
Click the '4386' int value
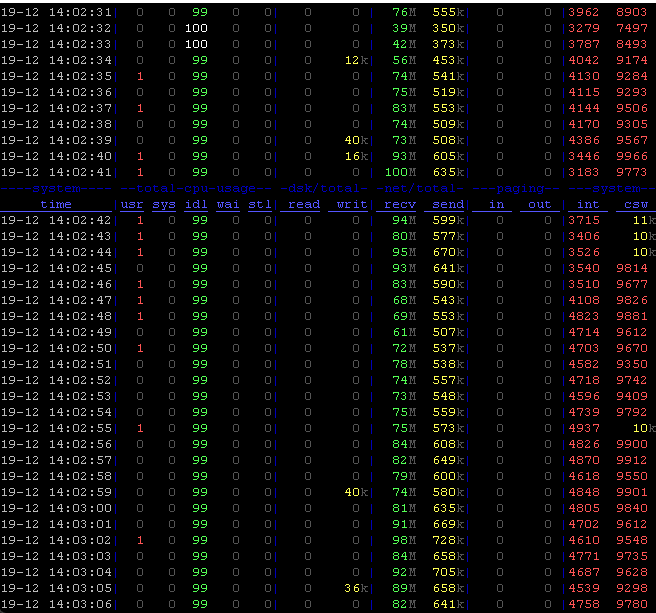[x=584, y=140]
